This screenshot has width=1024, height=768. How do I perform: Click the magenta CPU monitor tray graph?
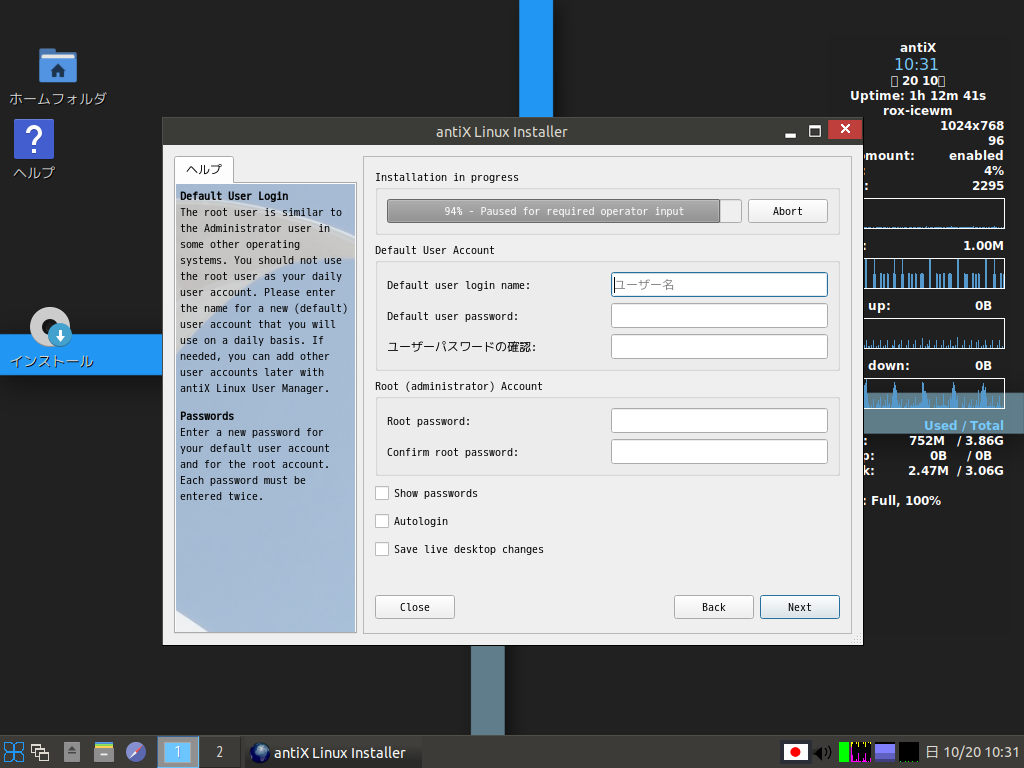point(861,752)
